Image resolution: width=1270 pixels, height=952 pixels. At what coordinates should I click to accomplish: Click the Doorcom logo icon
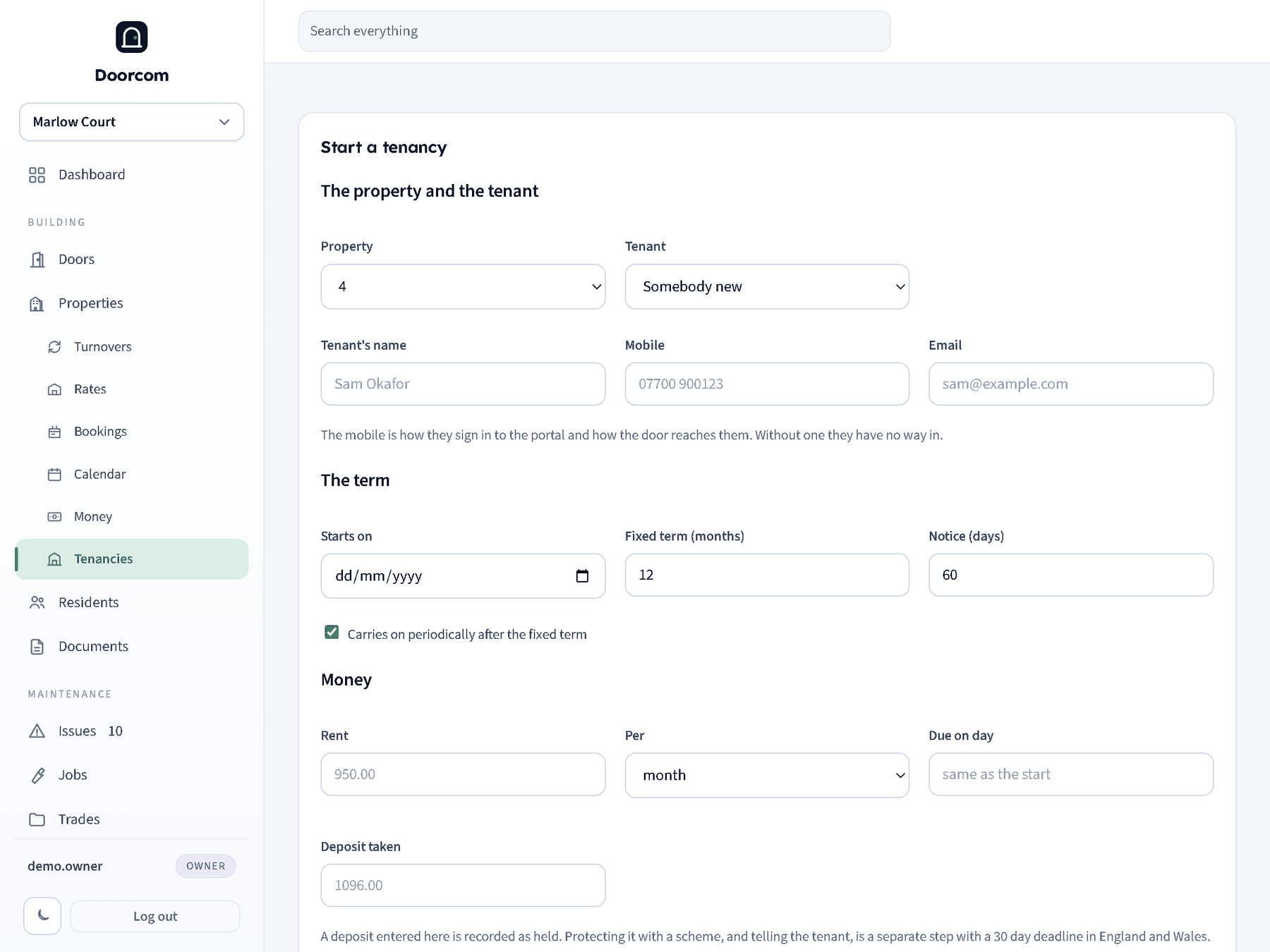[131, 37]
